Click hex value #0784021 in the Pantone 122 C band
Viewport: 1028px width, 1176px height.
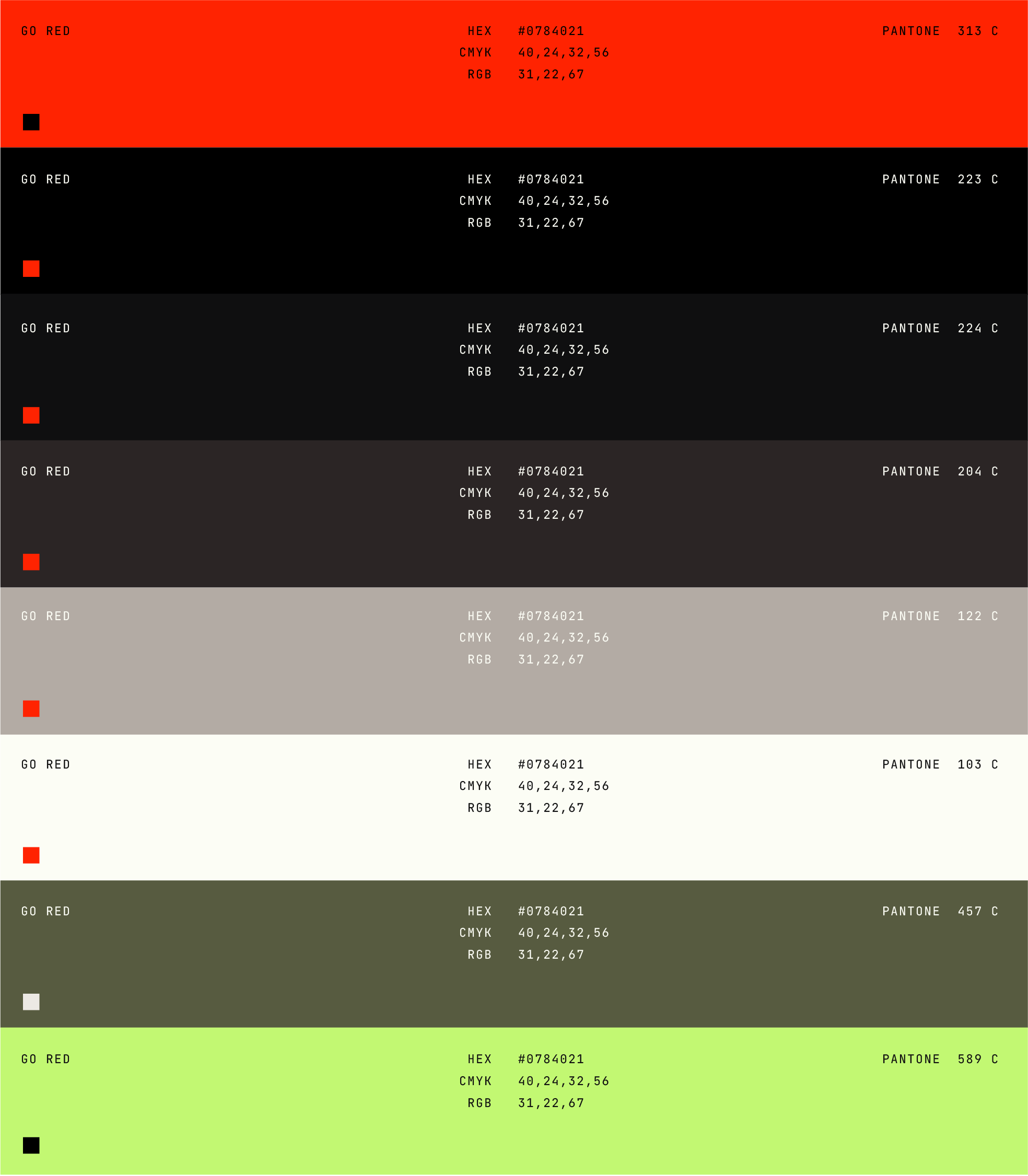pos(551,616)
